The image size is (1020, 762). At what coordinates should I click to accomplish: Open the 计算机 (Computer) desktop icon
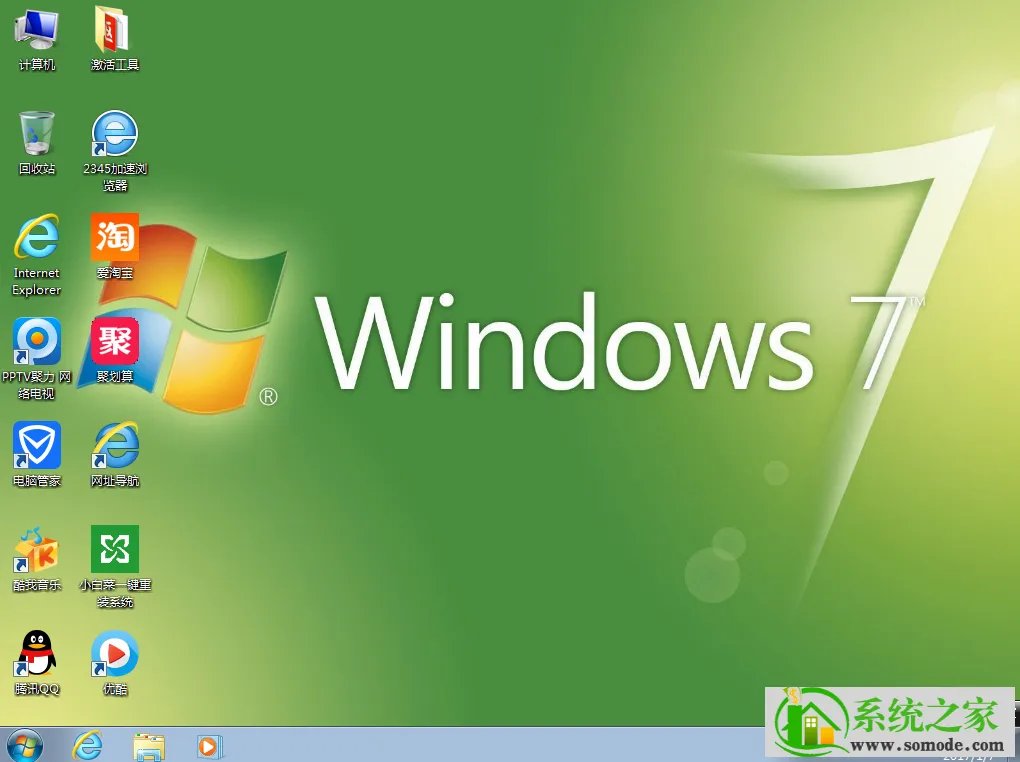[37, 31]
